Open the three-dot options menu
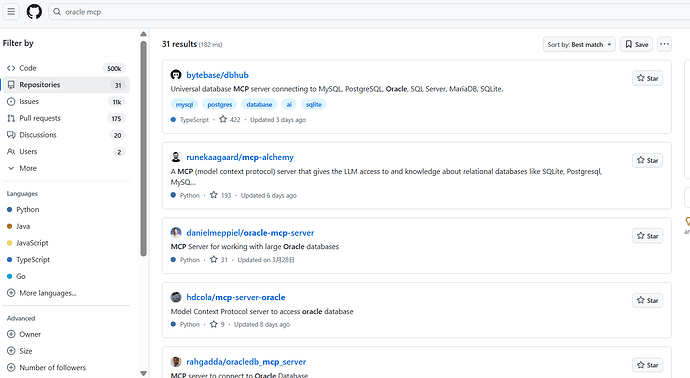 (x=664, y=44)
